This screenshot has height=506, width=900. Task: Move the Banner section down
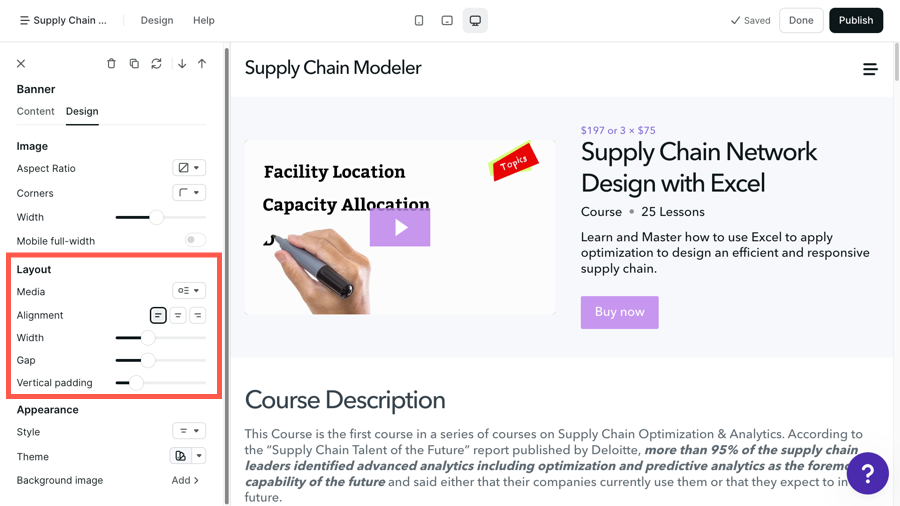(182, 64)
